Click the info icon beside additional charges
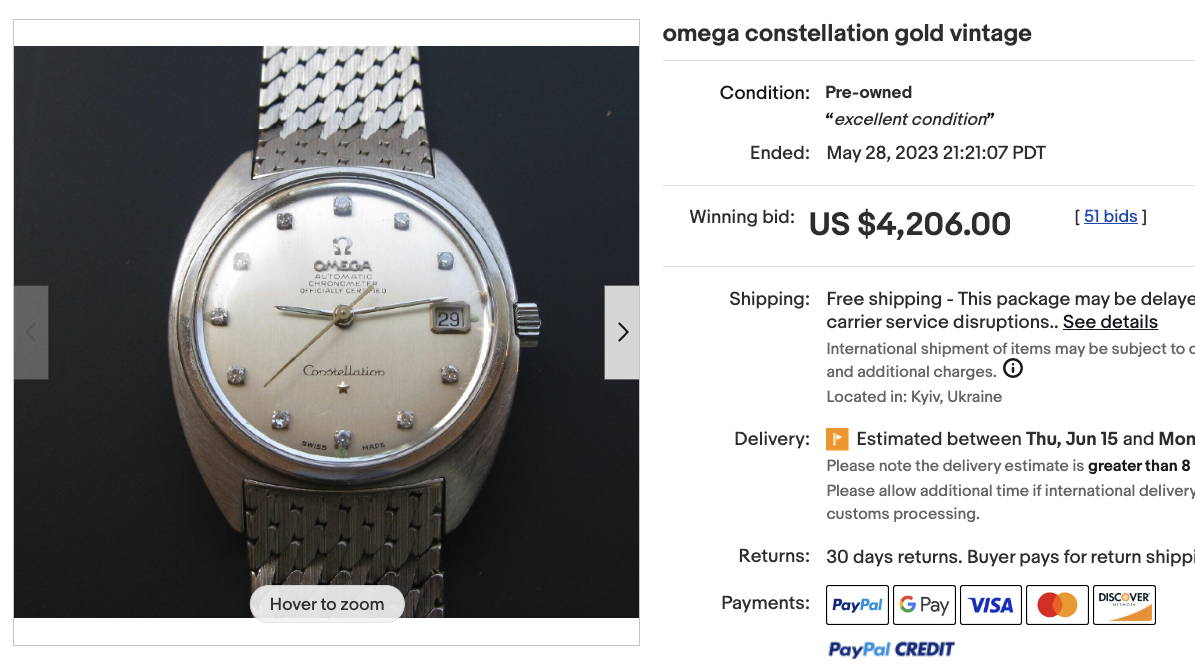 1012,369
